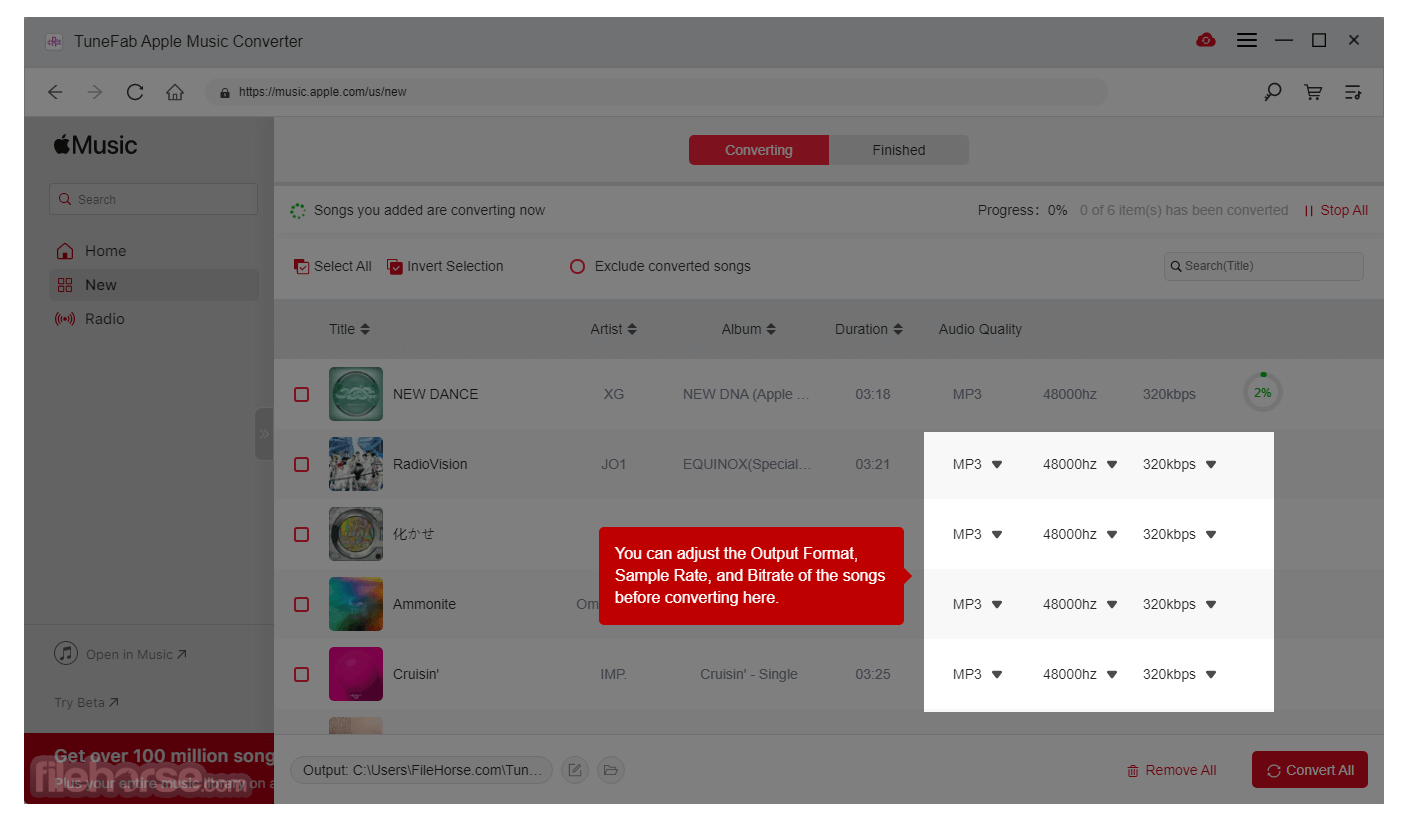The height and width of the screenshot is (828, 1415).
Task: Enable Exclude converted songs radio option
Action: click(x=577, y=267)
